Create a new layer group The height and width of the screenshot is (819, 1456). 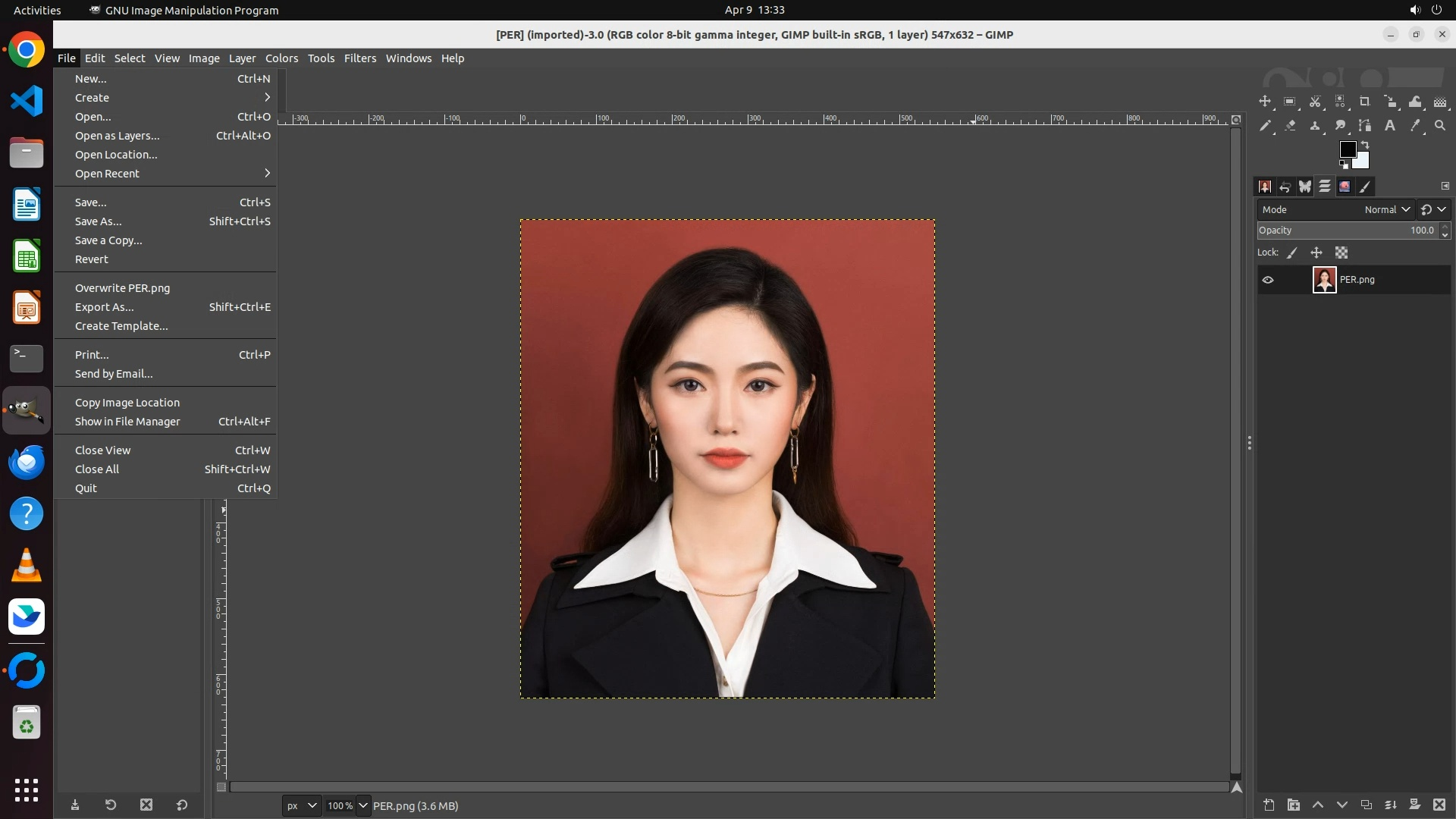tap(1294, 805)
